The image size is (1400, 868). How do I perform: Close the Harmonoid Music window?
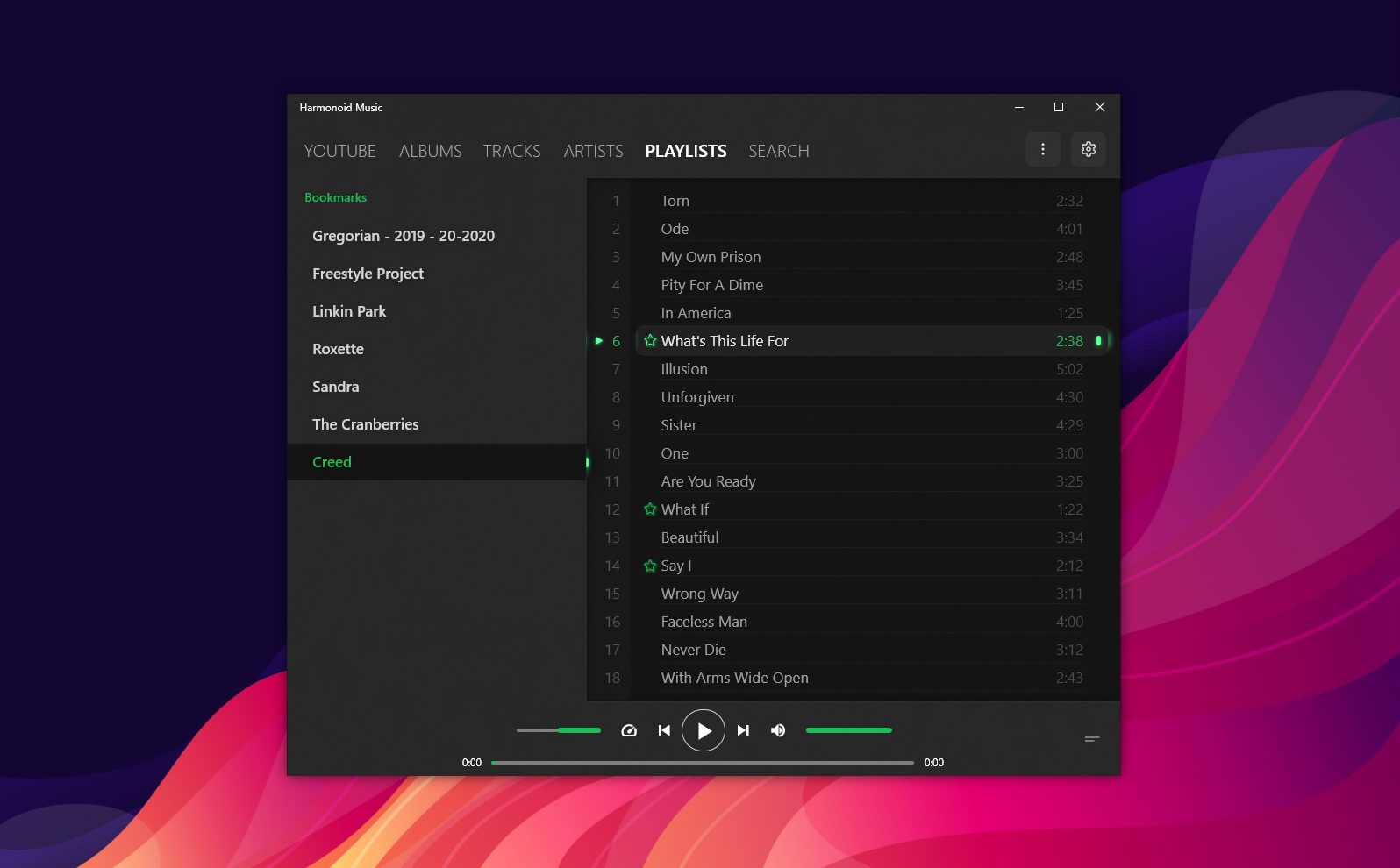click(1099, 107)
